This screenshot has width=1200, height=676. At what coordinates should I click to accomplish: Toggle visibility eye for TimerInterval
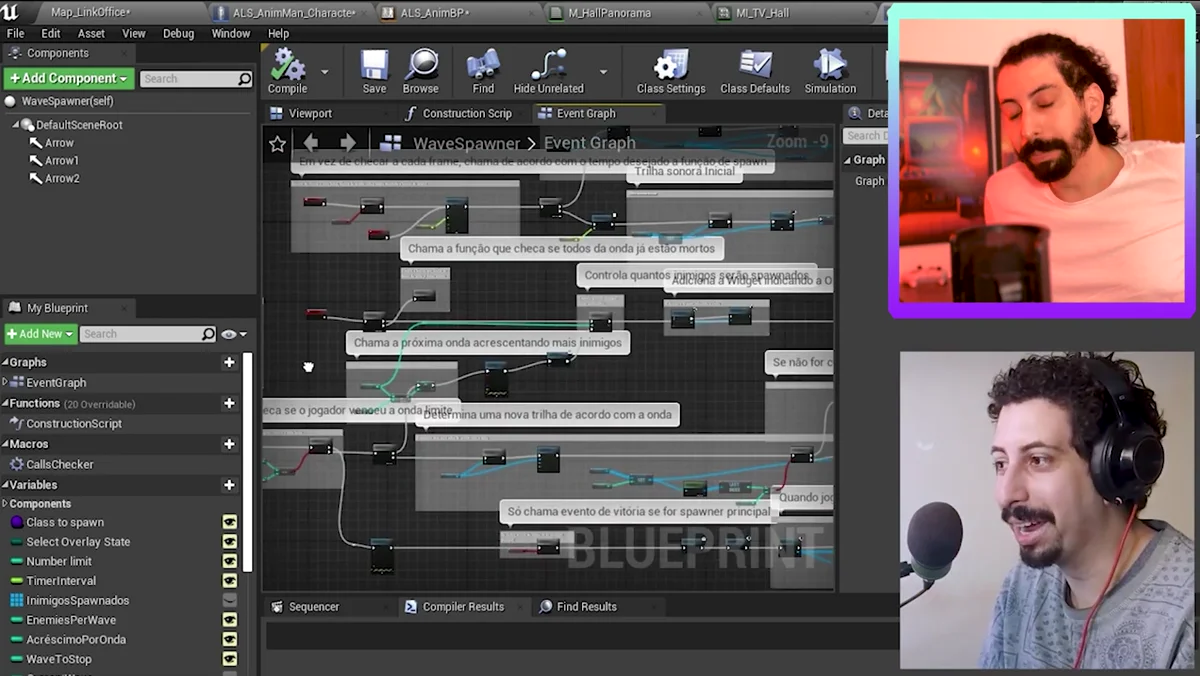(229, 581)
